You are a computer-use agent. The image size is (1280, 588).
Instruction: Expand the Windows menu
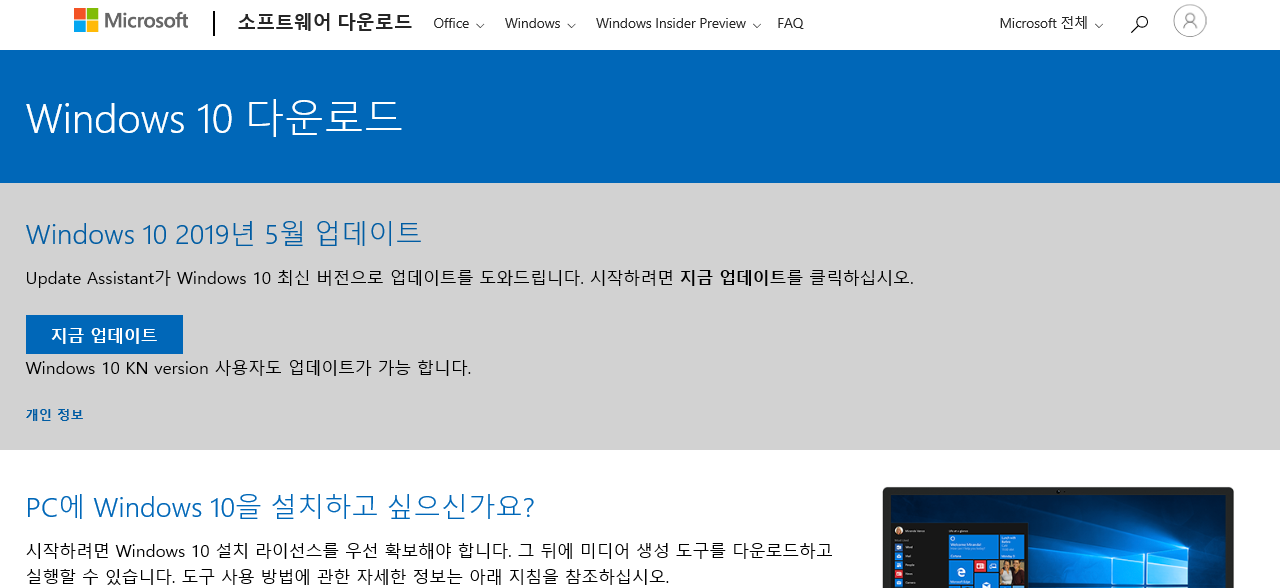[540, 24]
